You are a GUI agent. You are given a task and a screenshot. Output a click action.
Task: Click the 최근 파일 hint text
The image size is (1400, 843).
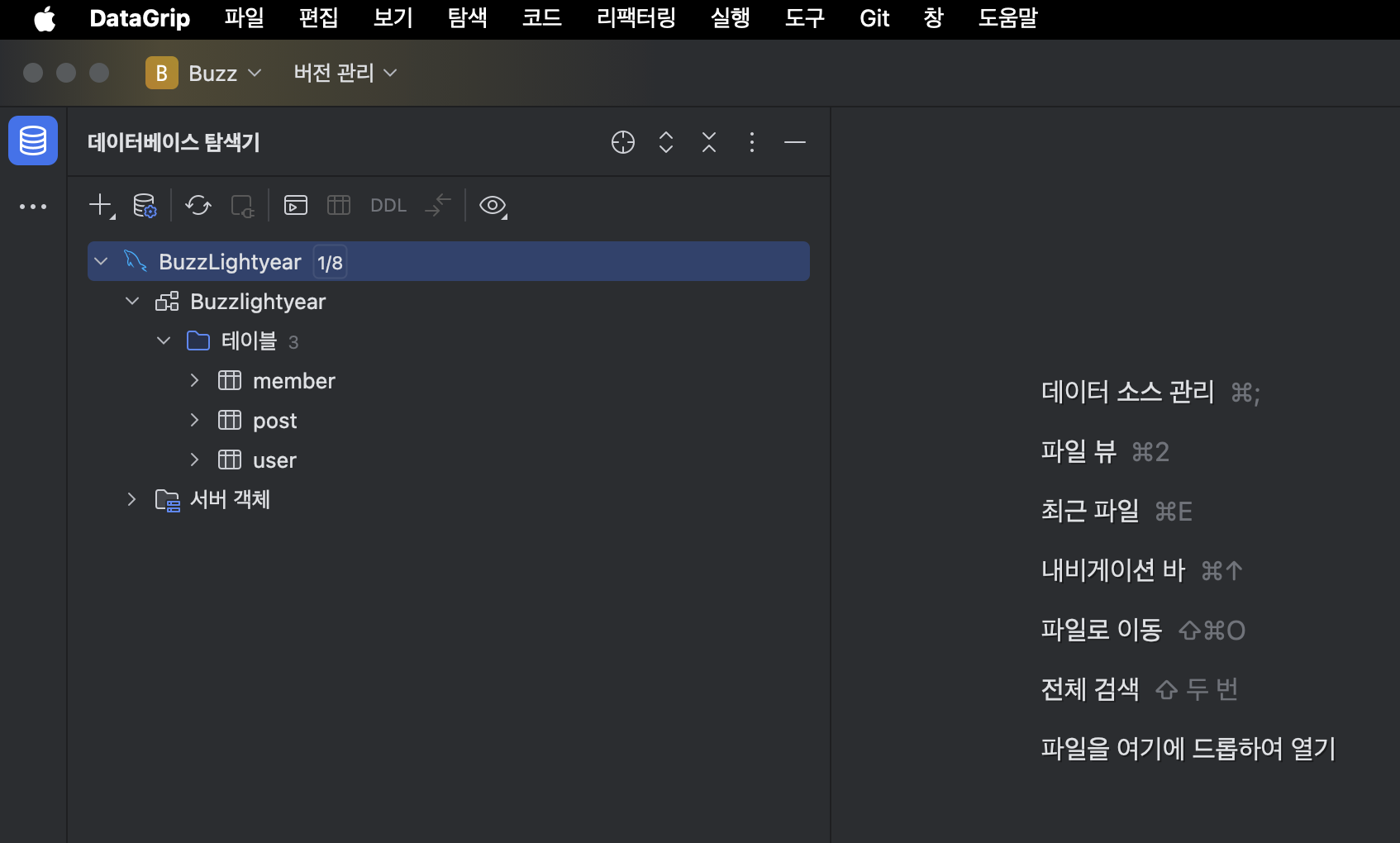coord(1090,511)
